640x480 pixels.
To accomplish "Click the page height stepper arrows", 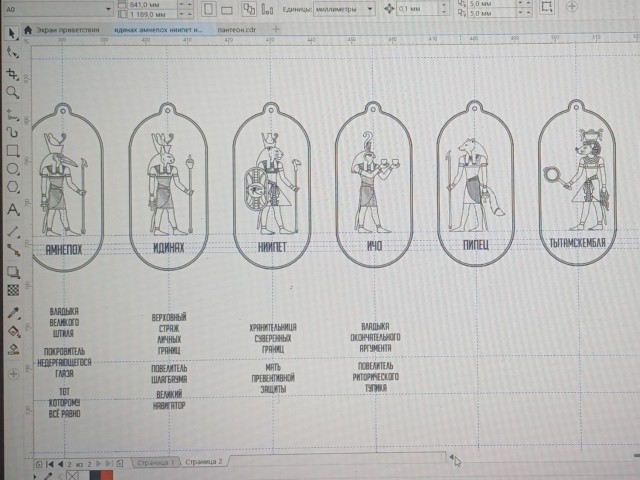I will [186, 14].
